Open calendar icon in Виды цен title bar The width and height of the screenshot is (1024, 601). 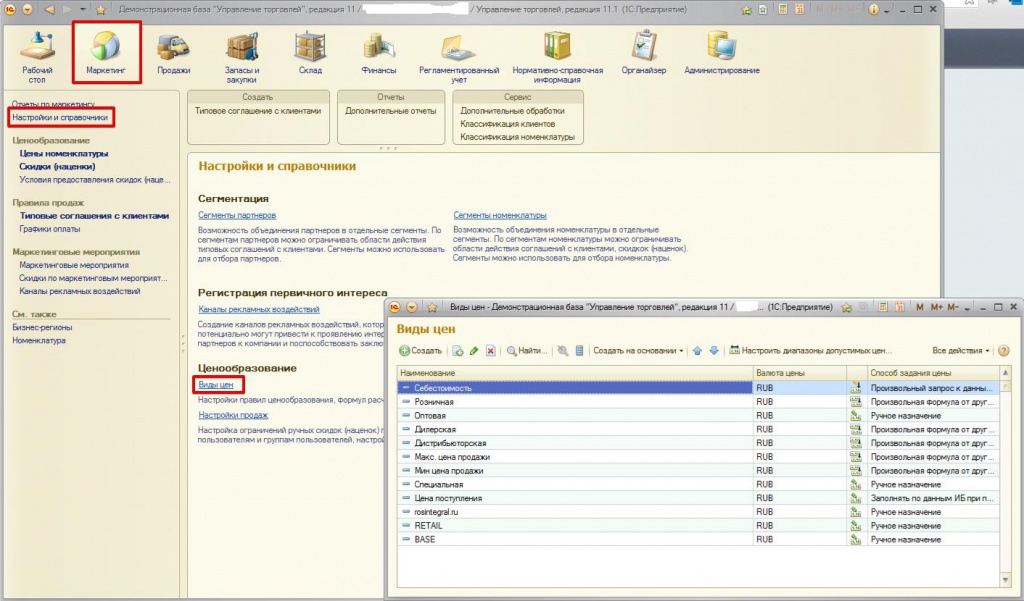pyautogui.click(x=899, y=307)
